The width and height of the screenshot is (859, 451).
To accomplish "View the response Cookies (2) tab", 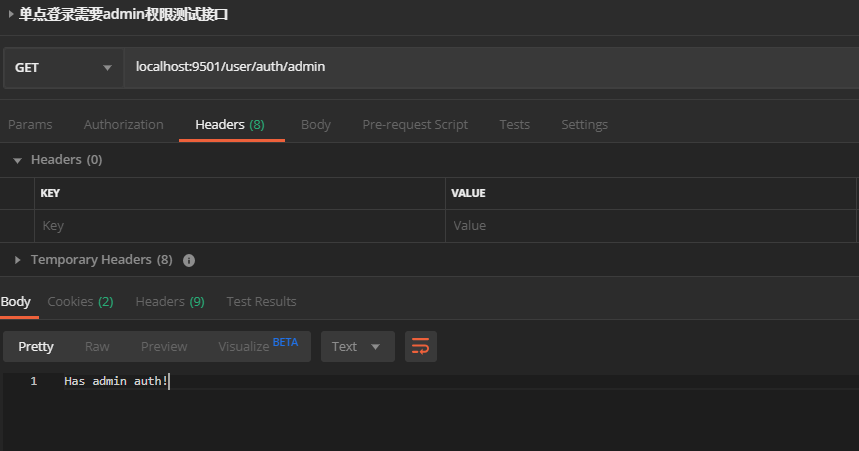I will coord(80,301).
